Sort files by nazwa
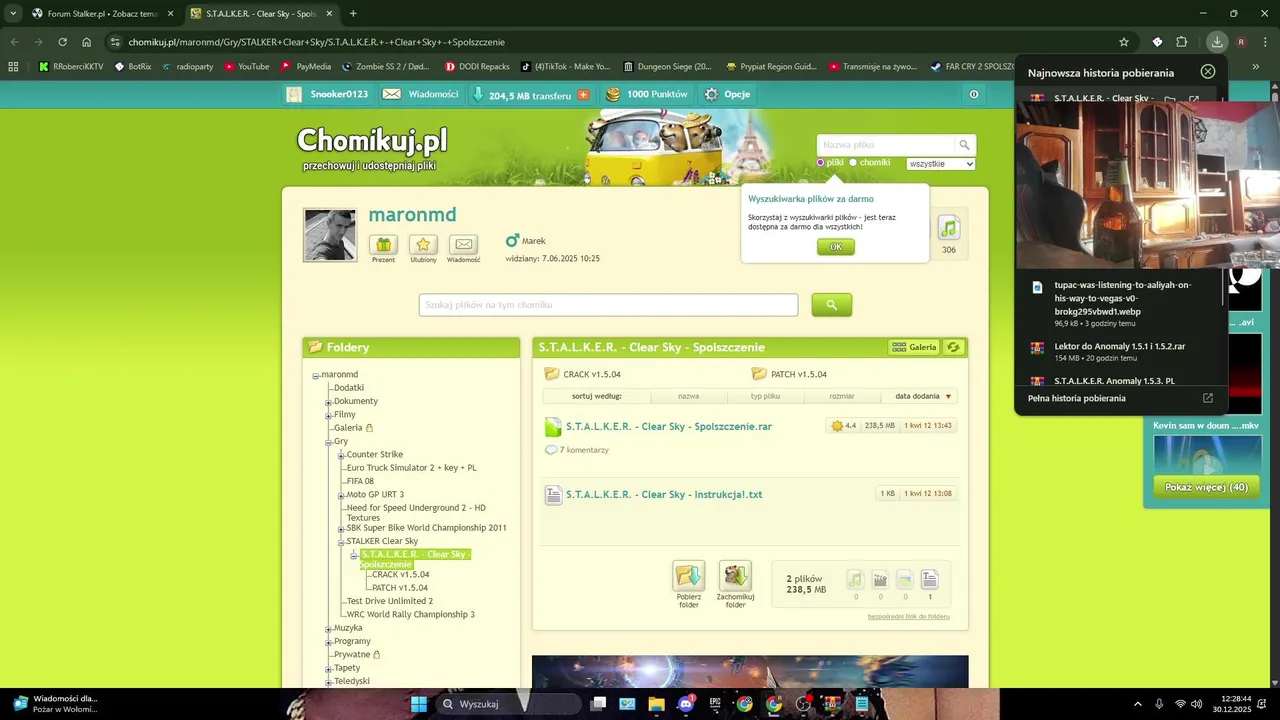The width and height of the screenshot is (1280, 720). [x=688, y=396]
